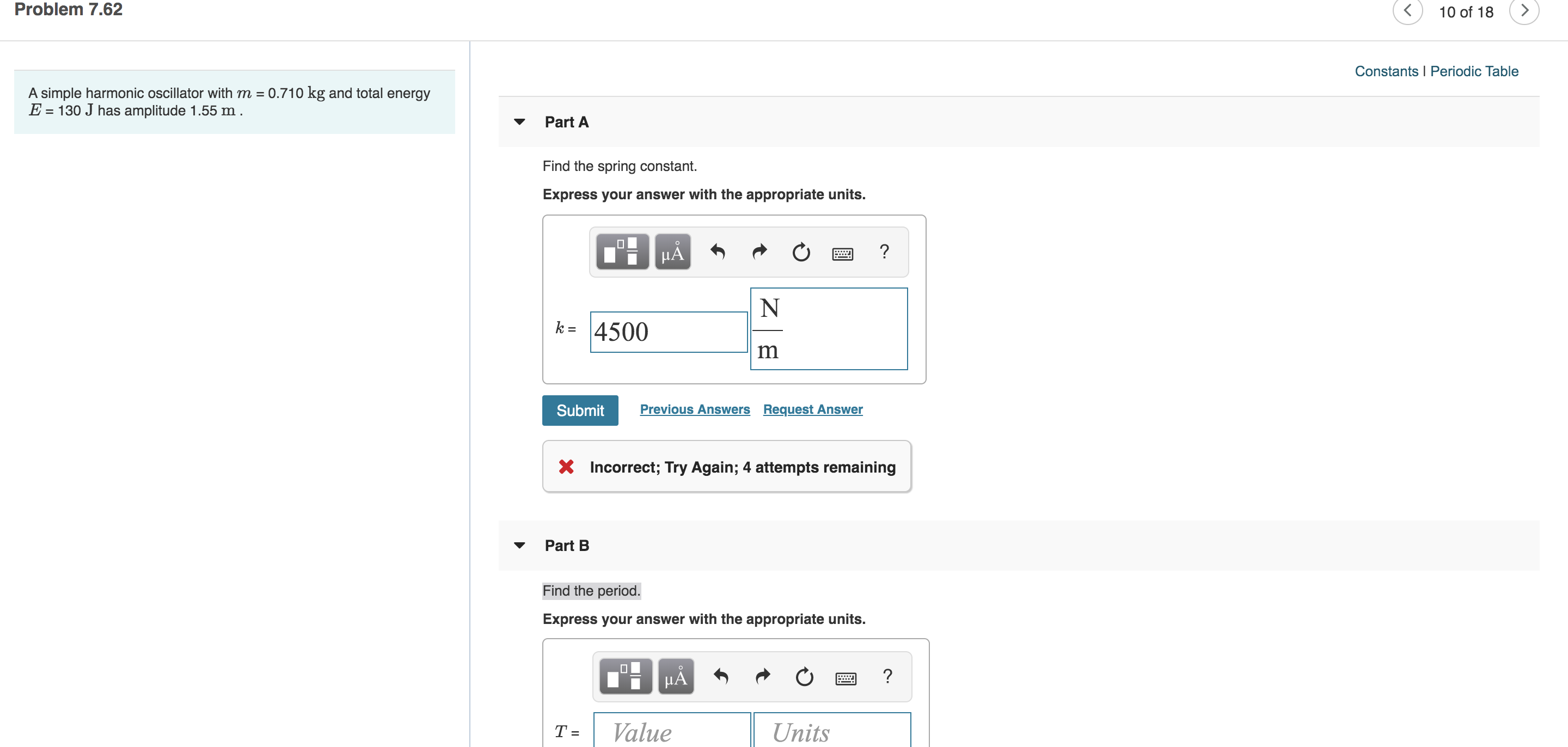Click the Request Answer link
The image size is (1568, 747).
(812, 408)
